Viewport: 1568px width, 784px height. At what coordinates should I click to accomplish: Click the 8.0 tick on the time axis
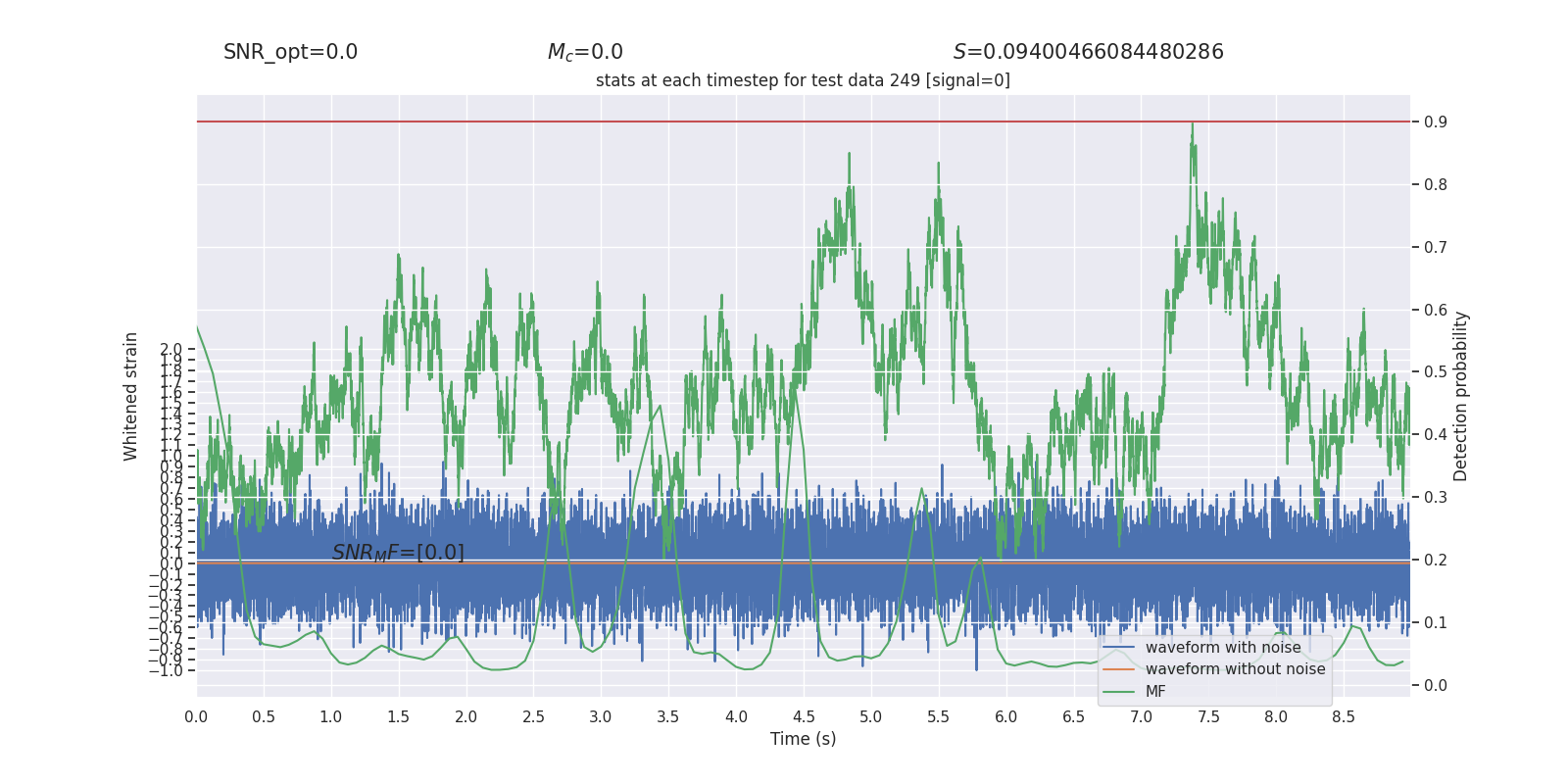coord(1276,717)
